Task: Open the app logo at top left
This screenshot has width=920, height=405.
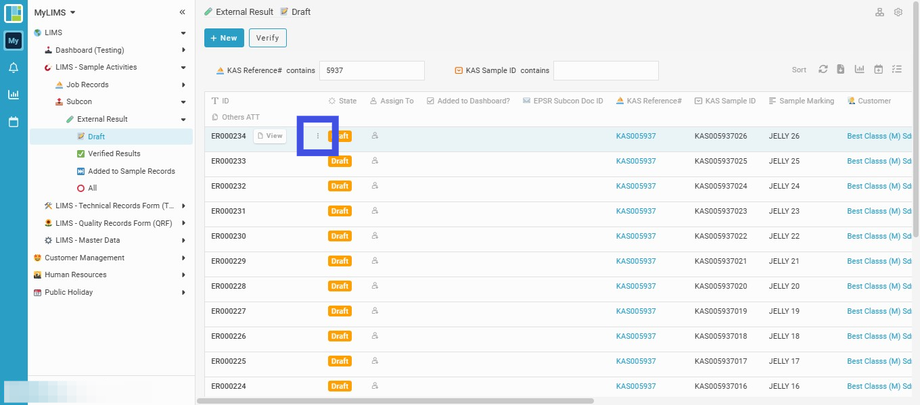Action: pos(13,13)
